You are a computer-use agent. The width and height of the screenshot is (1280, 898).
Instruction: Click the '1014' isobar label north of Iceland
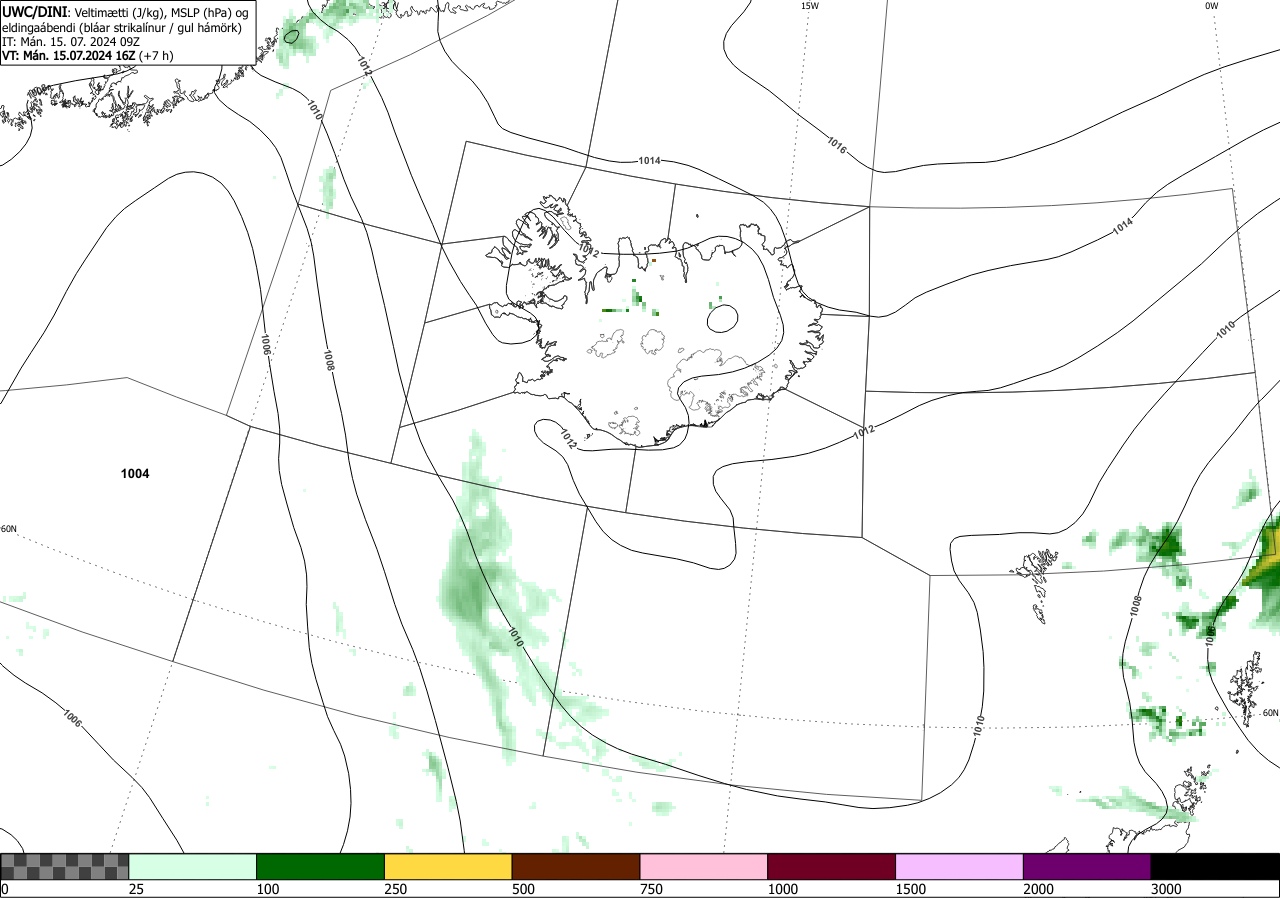pyautogui.click(x=649, y=161)
